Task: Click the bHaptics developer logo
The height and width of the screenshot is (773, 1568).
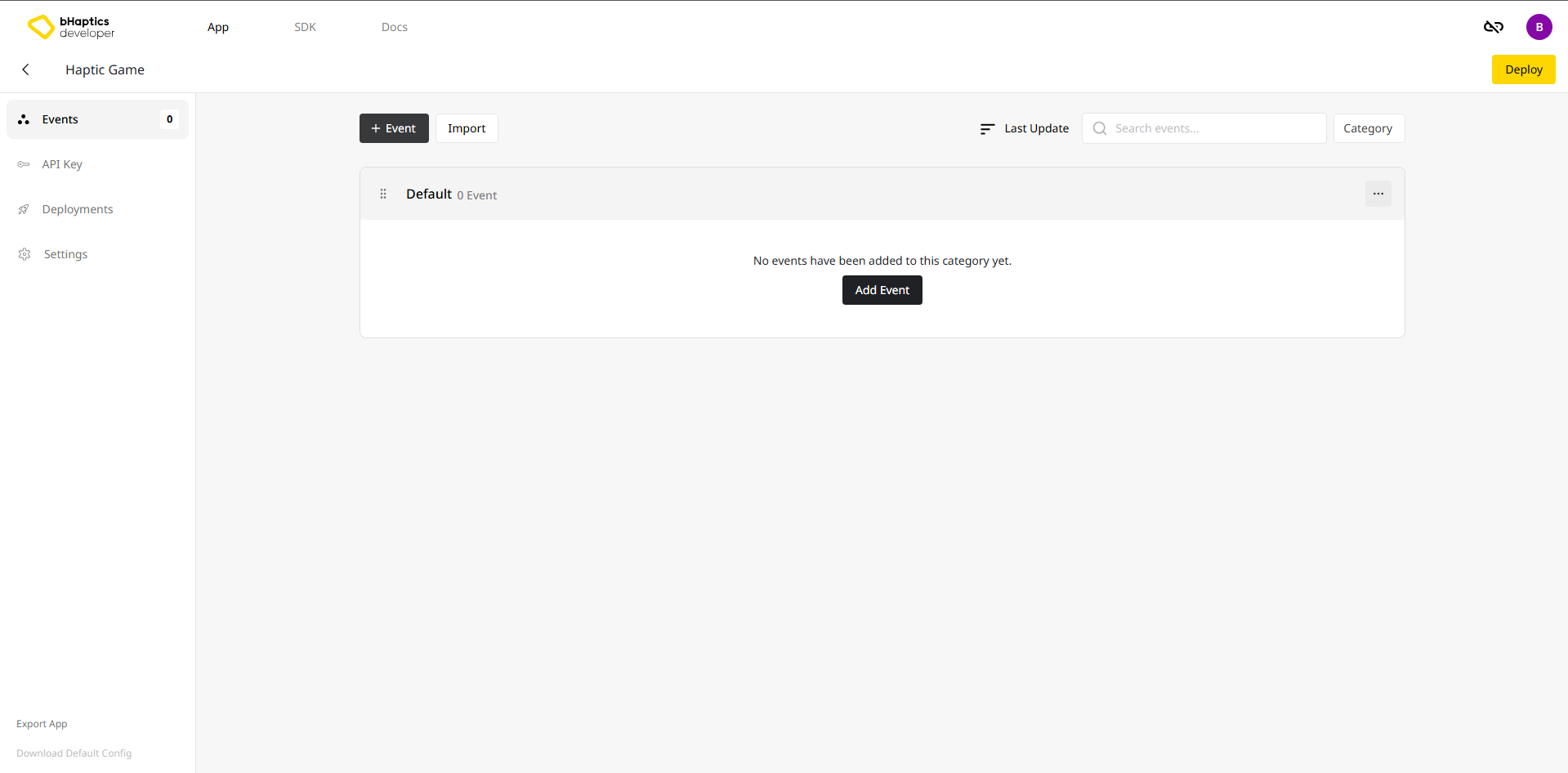Action: point(71,27)
